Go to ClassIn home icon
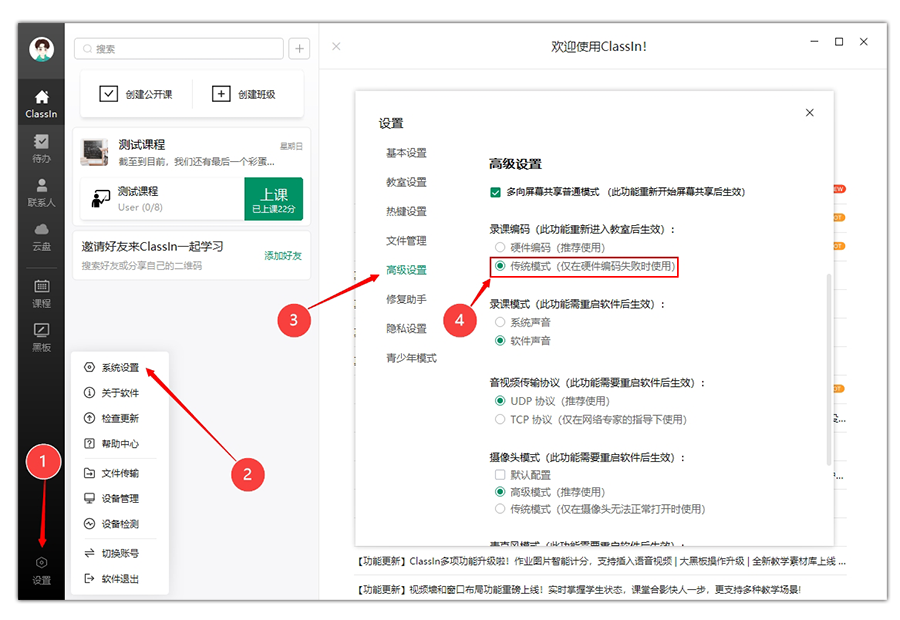The height and width of the screenshot is (620, 900). 41,97
